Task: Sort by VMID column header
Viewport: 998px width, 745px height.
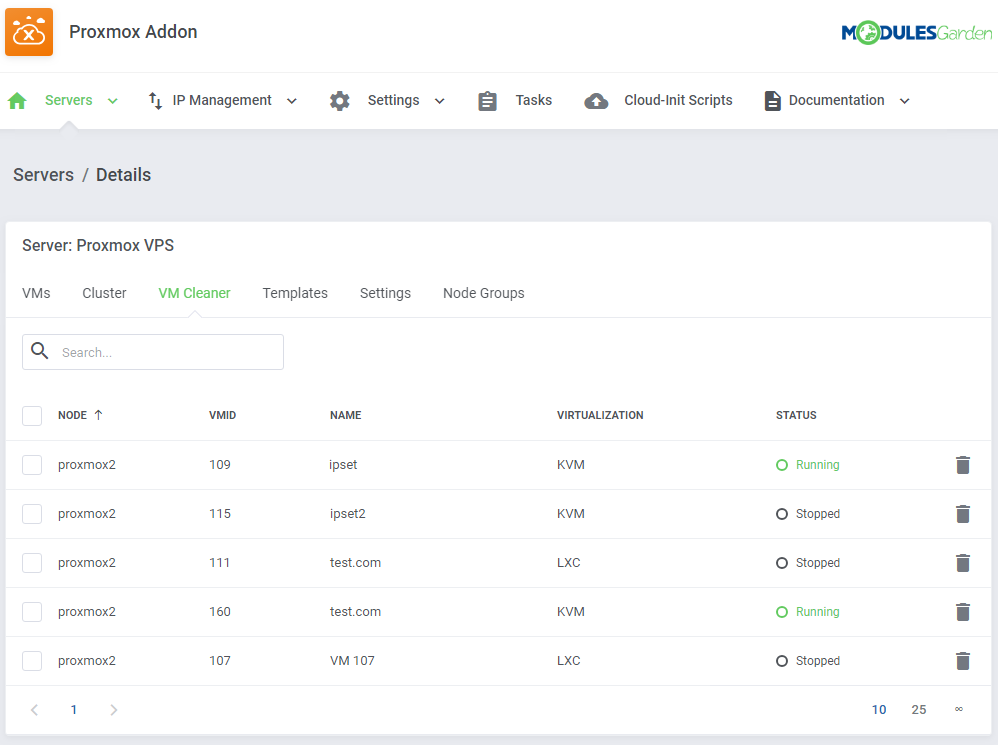Action: pos(222,415)
